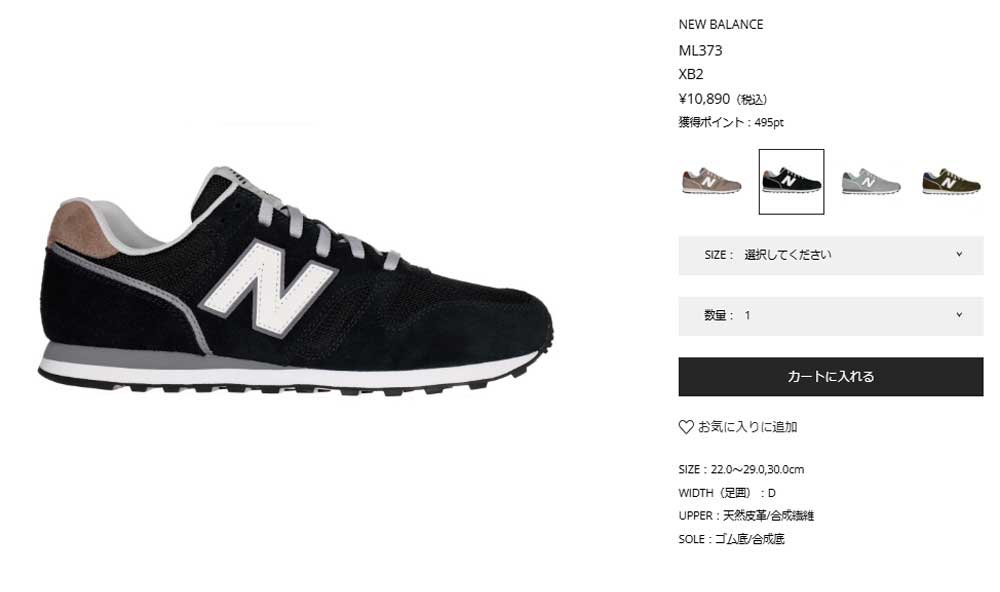1000x592 pixels.
Task: Choose the grey sneaker color variant
Action: (871, 181)
